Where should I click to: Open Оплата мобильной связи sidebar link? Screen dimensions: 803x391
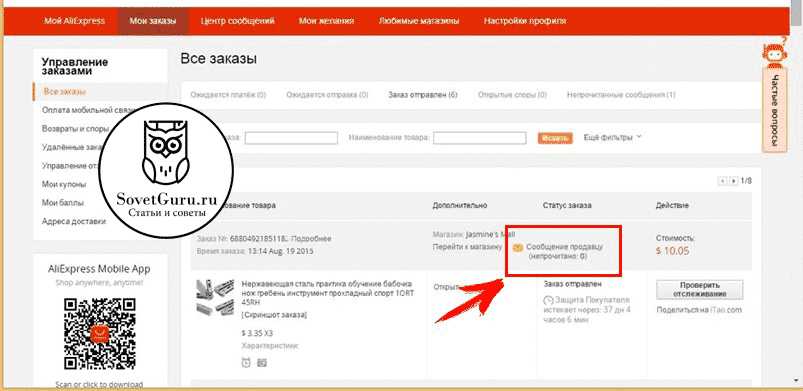click(88, 110)
